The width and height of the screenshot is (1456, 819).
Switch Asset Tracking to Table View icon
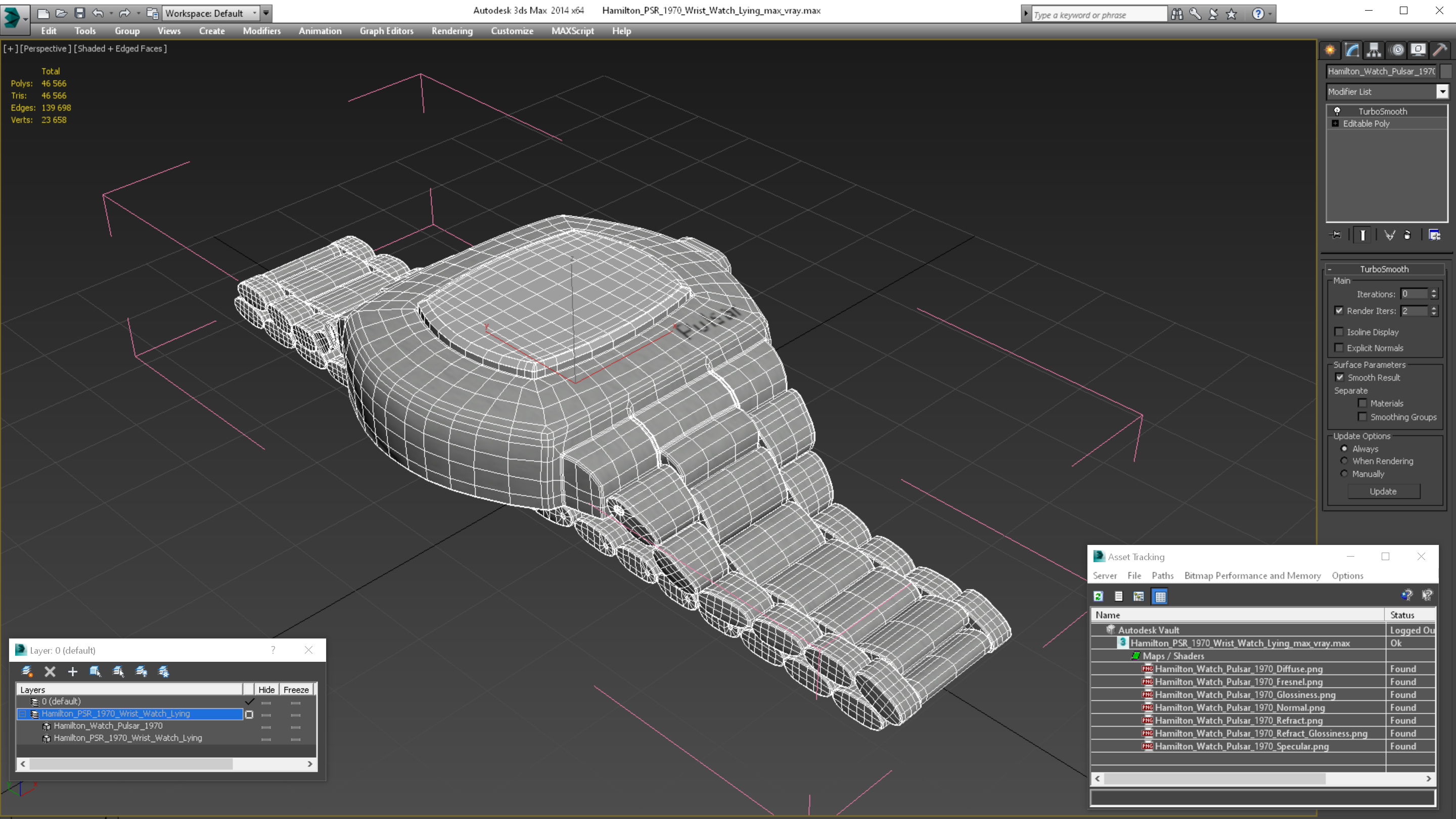[x=1160, y=596]
